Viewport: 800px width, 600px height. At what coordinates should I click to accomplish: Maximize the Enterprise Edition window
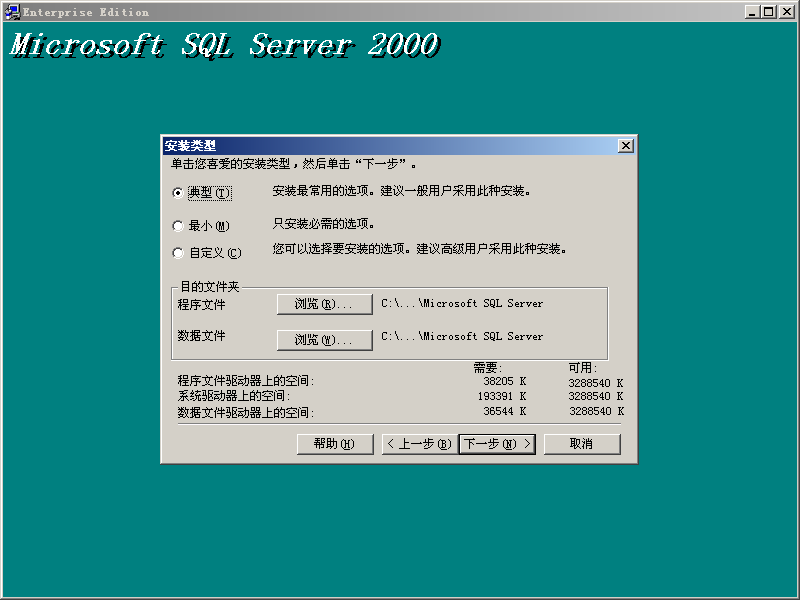[768, 12]
